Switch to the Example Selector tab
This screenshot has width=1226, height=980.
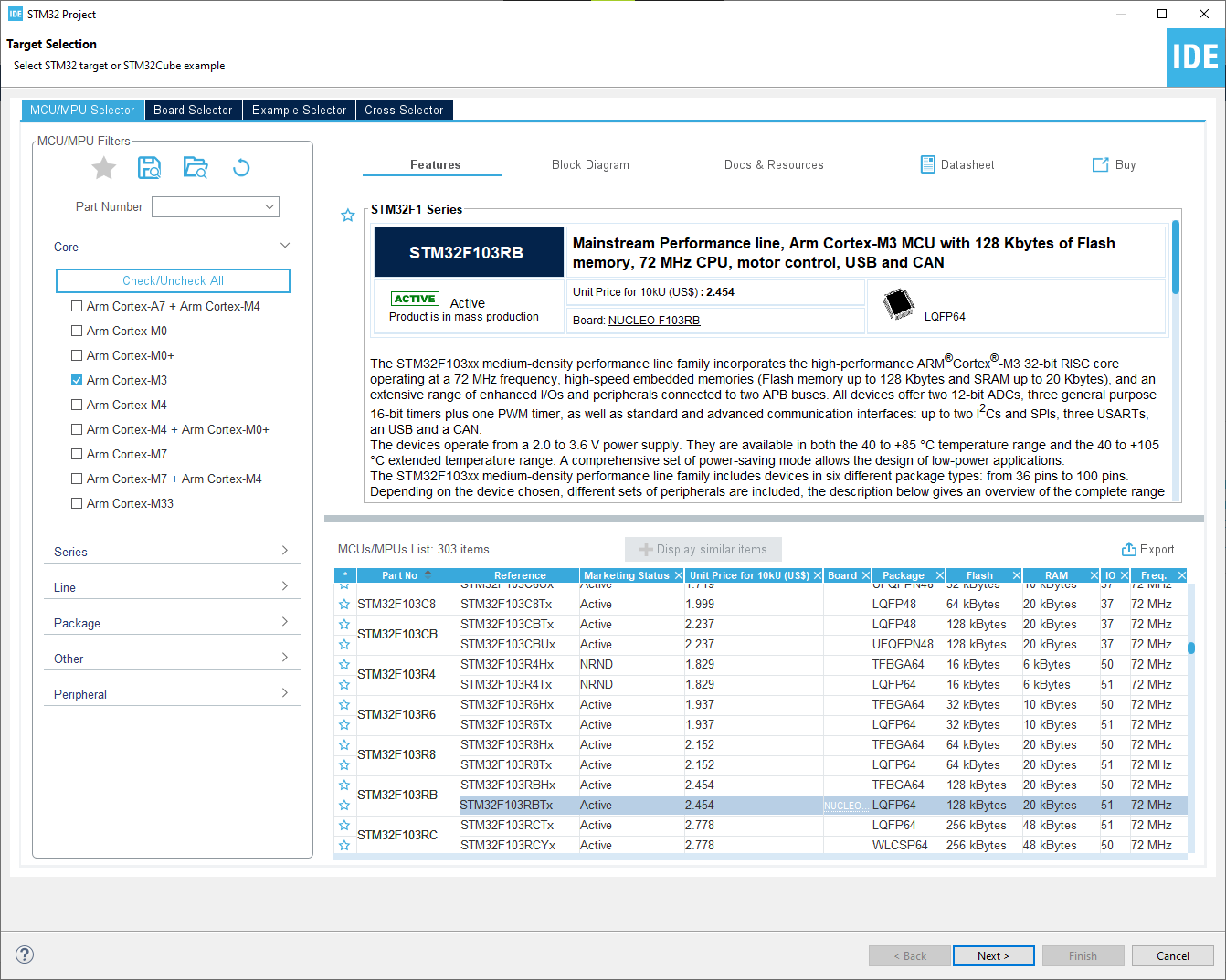tap(299, 110)
